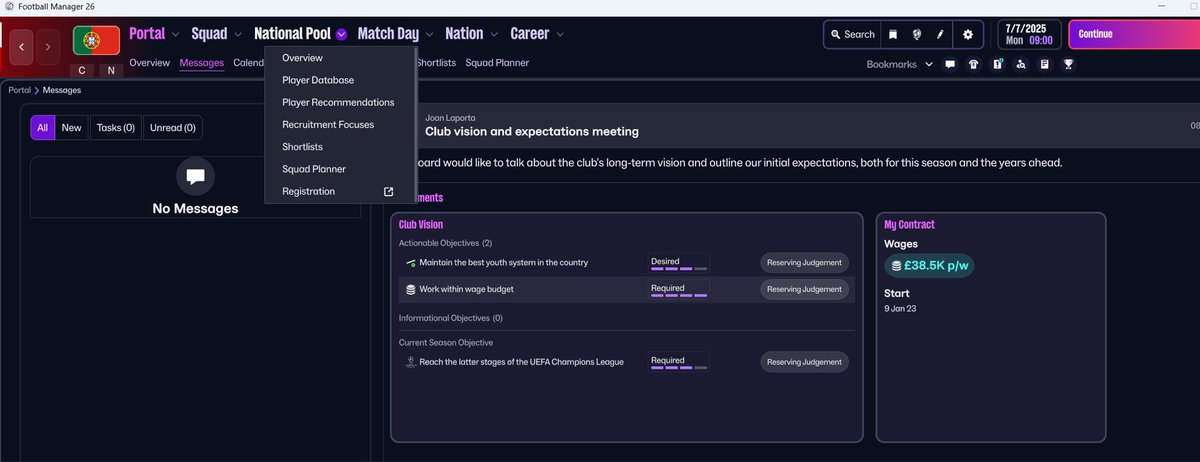The image size is (1200, 462).
Task: Click the Joan Laporta sender name
Action: click(451, 117)
